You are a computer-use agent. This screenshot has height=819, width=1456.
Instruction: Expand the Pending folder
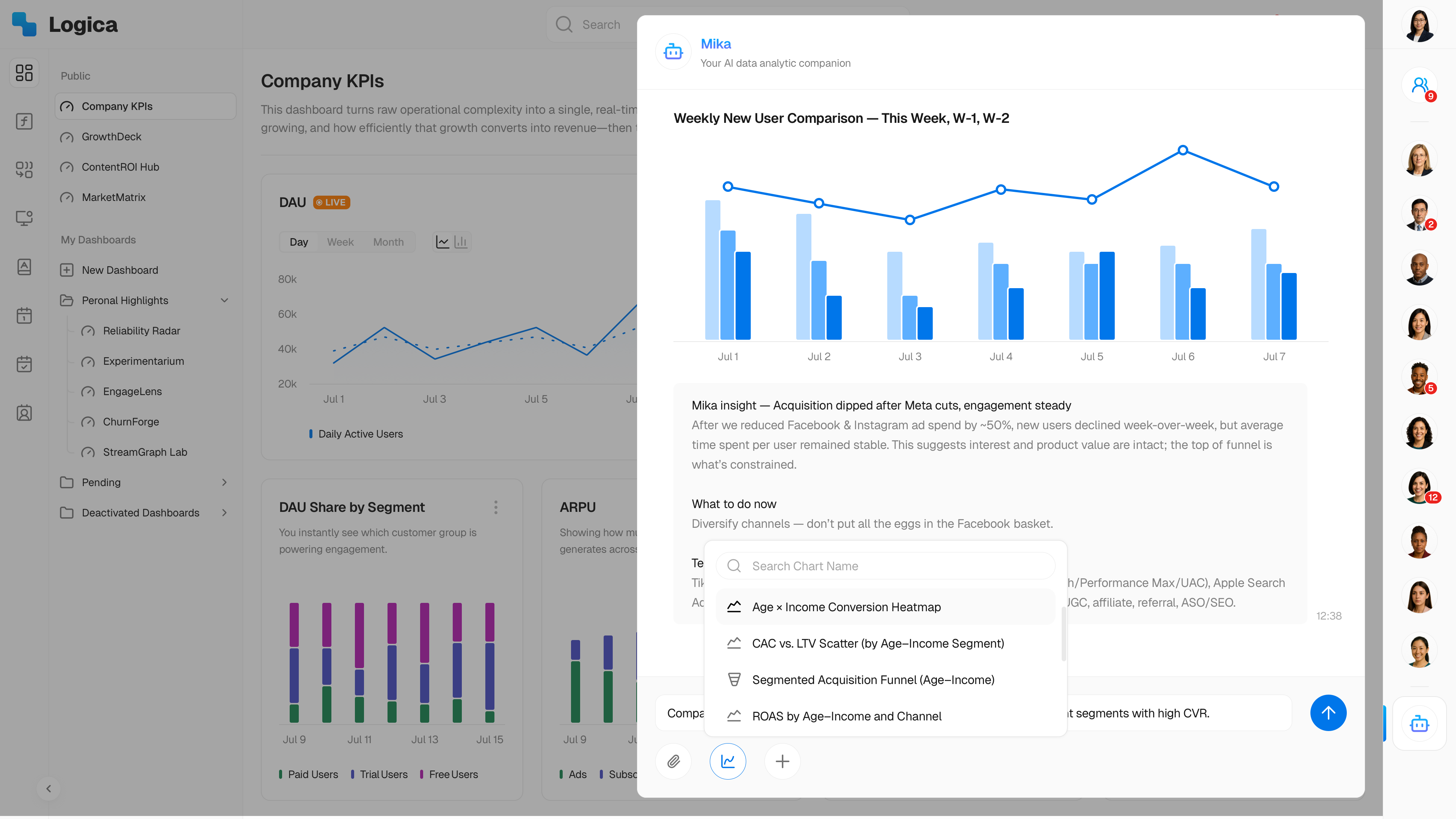tap(224, 482)
